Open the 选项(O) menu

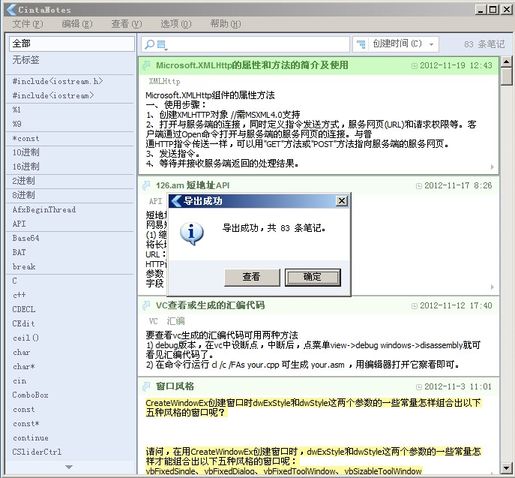(176, 24)
